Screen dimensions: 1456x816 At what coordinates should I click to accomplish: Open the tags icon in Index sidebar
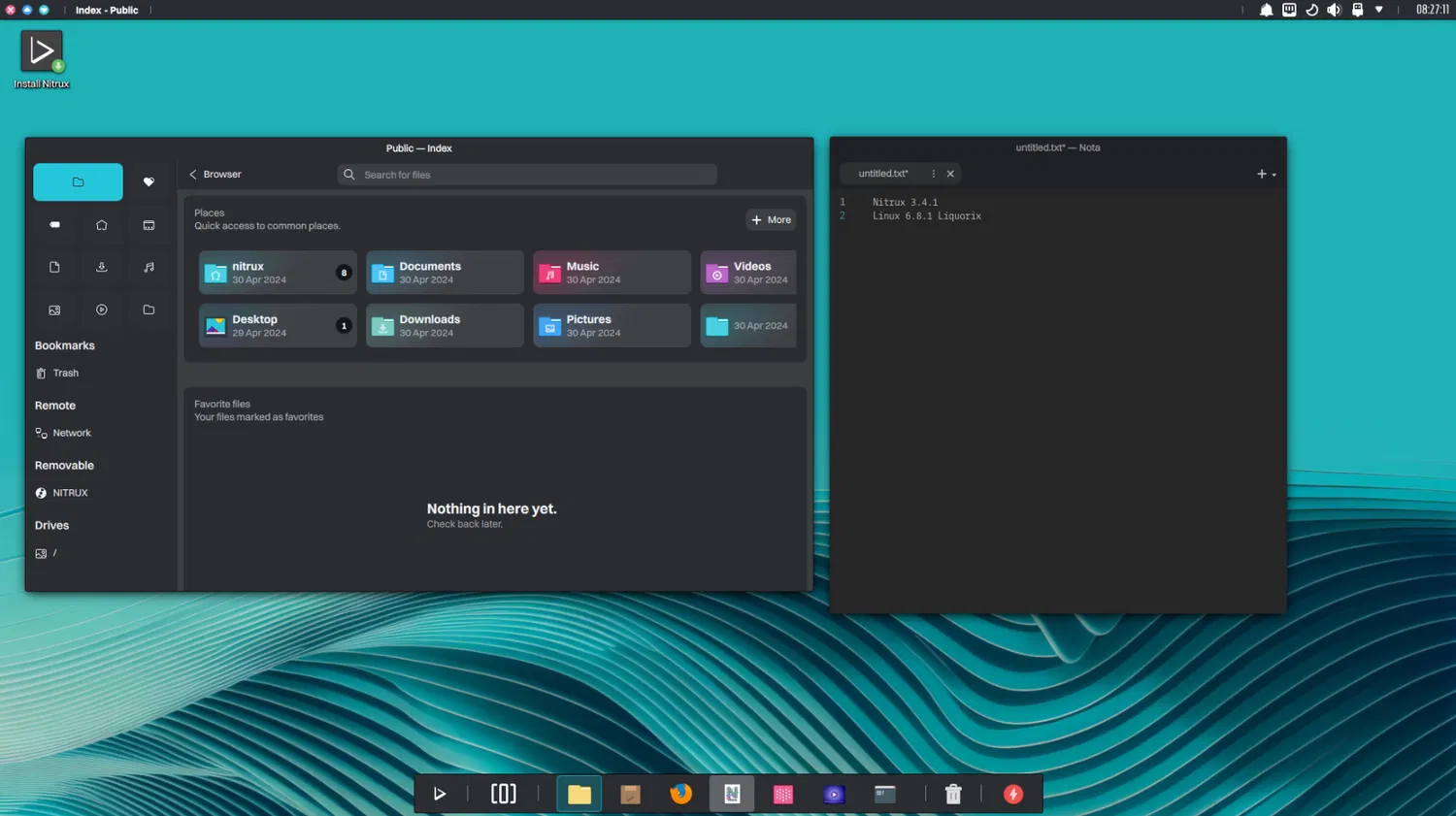point(54,225)
